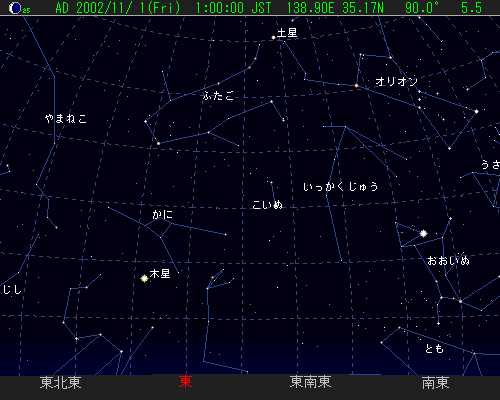Select Jupiter (木星) planet marker

pyautogui.click(x=144, y=278)
